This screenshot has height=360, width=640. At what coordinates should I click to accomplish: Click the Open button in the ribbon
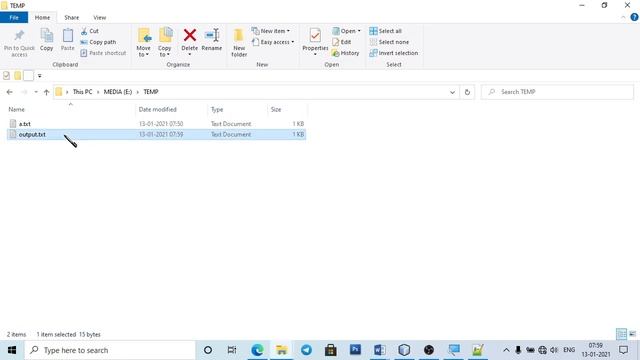pyautogui.click(x=344, y=31)
